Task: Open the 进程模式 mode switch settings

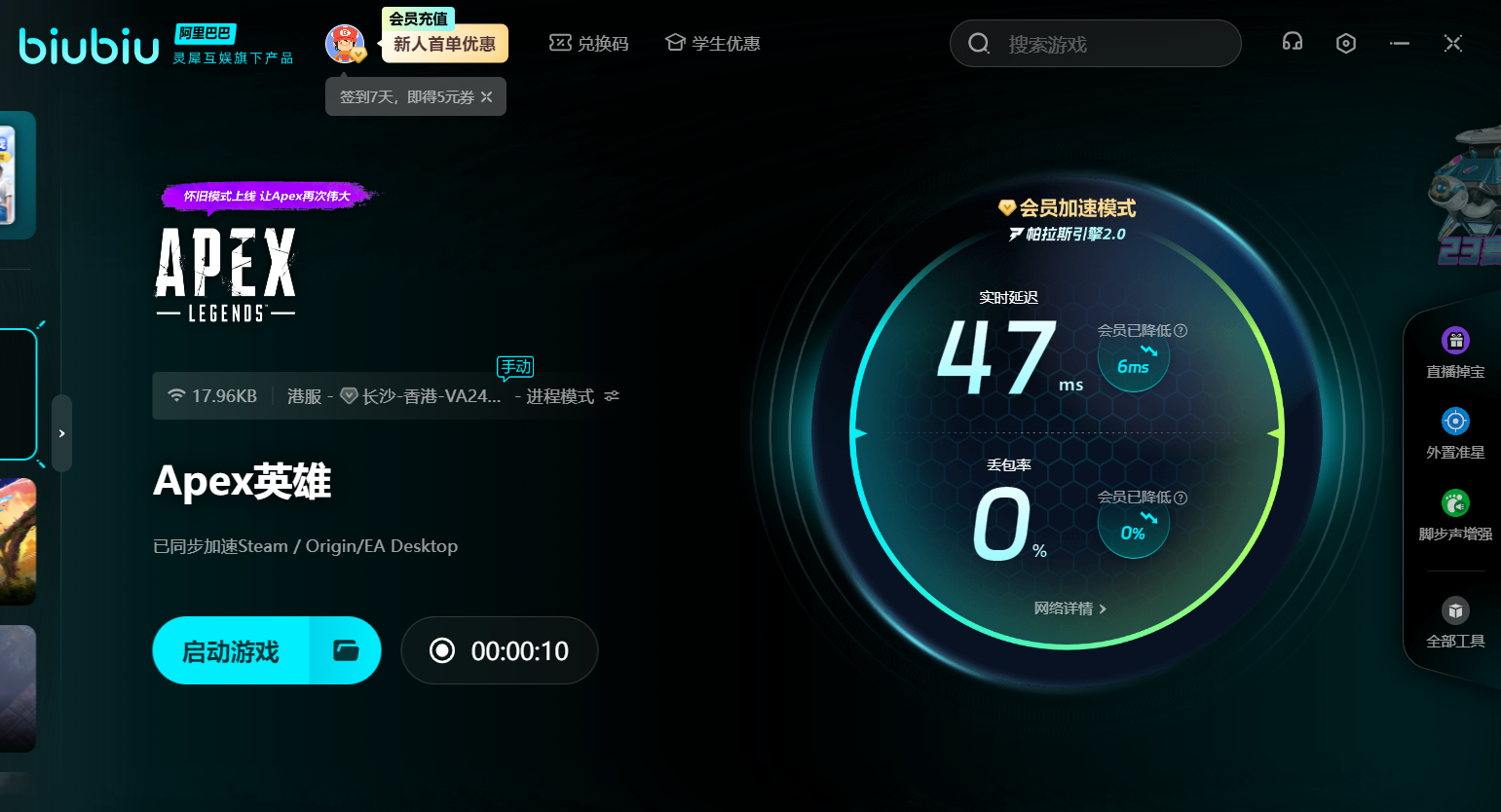Action: [612, 396]
